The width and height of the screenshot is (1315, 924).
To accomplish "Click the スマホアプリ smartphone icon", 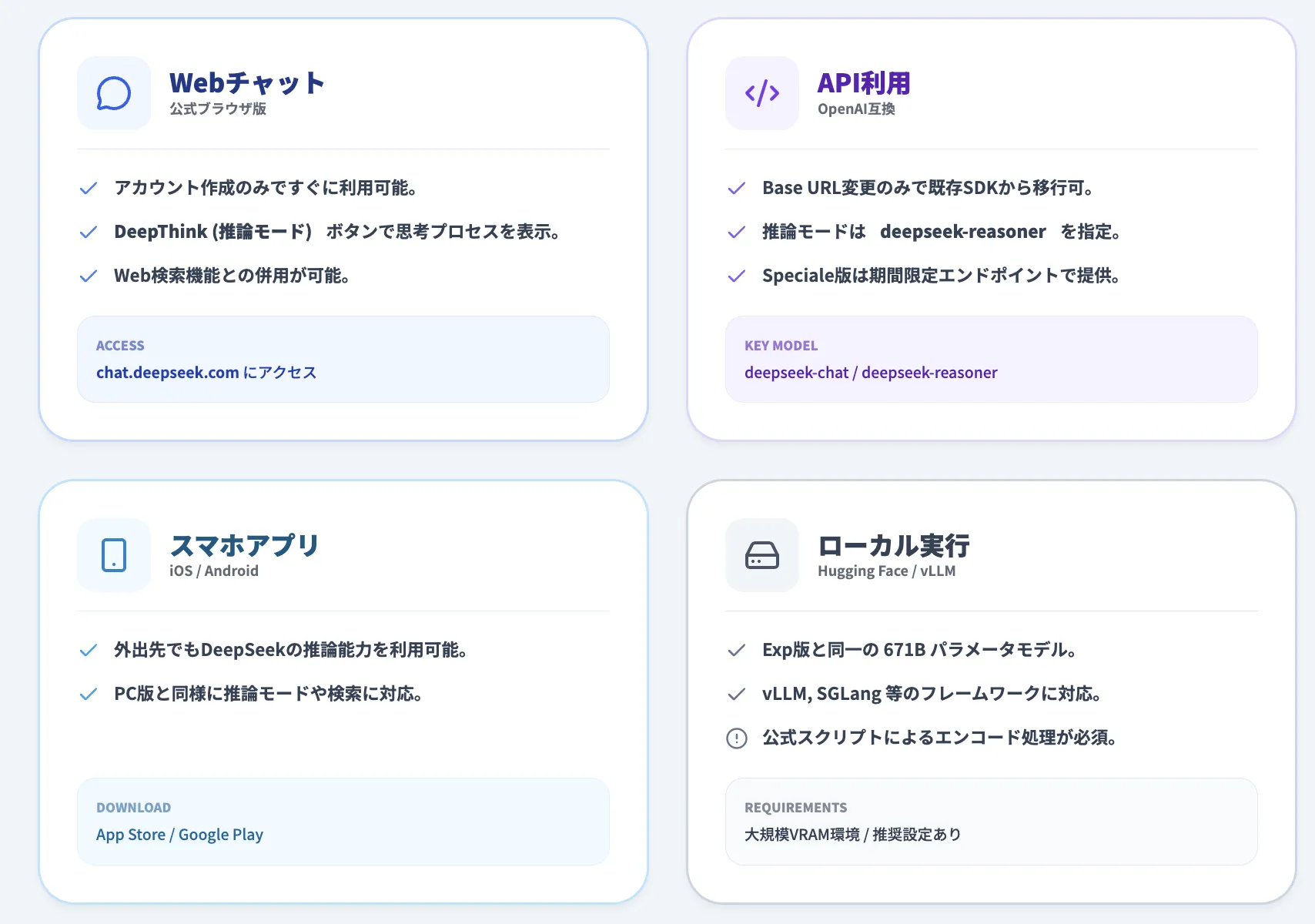I will coord(113,555).
